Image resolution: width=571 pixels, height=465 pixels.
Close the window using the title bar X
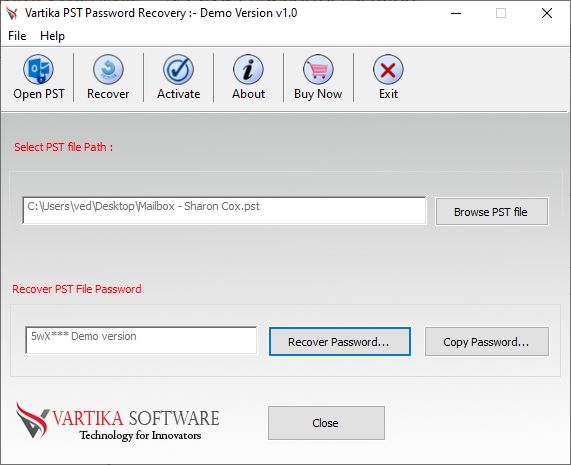[547, 13]
